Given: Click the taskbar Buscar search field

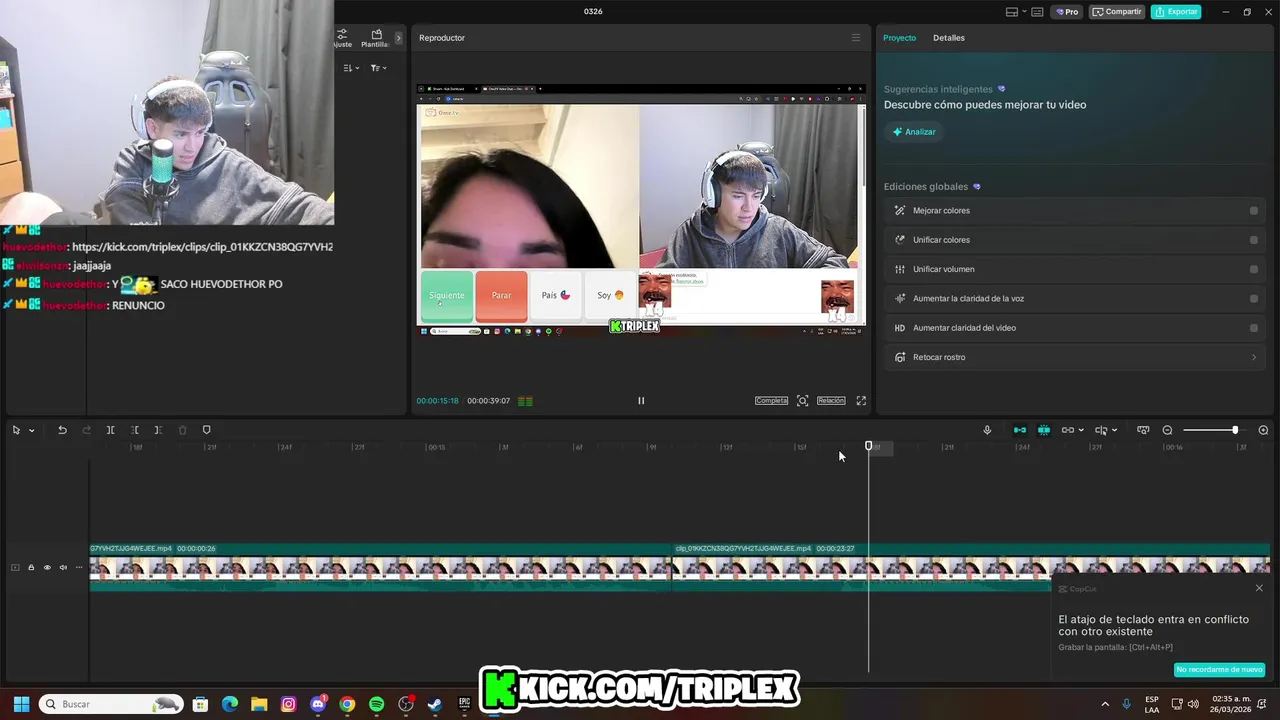Looking at the screenshot, I should (x=111, y=704).
